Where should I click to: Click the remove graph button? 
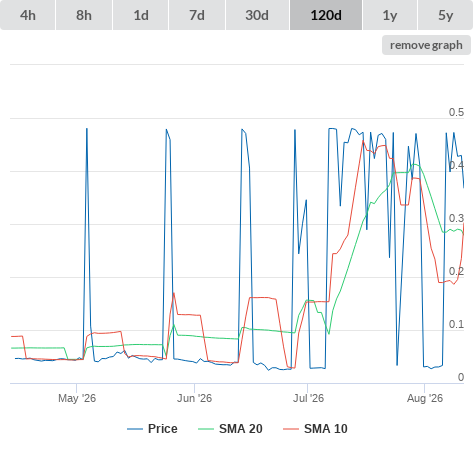[426, 45]
